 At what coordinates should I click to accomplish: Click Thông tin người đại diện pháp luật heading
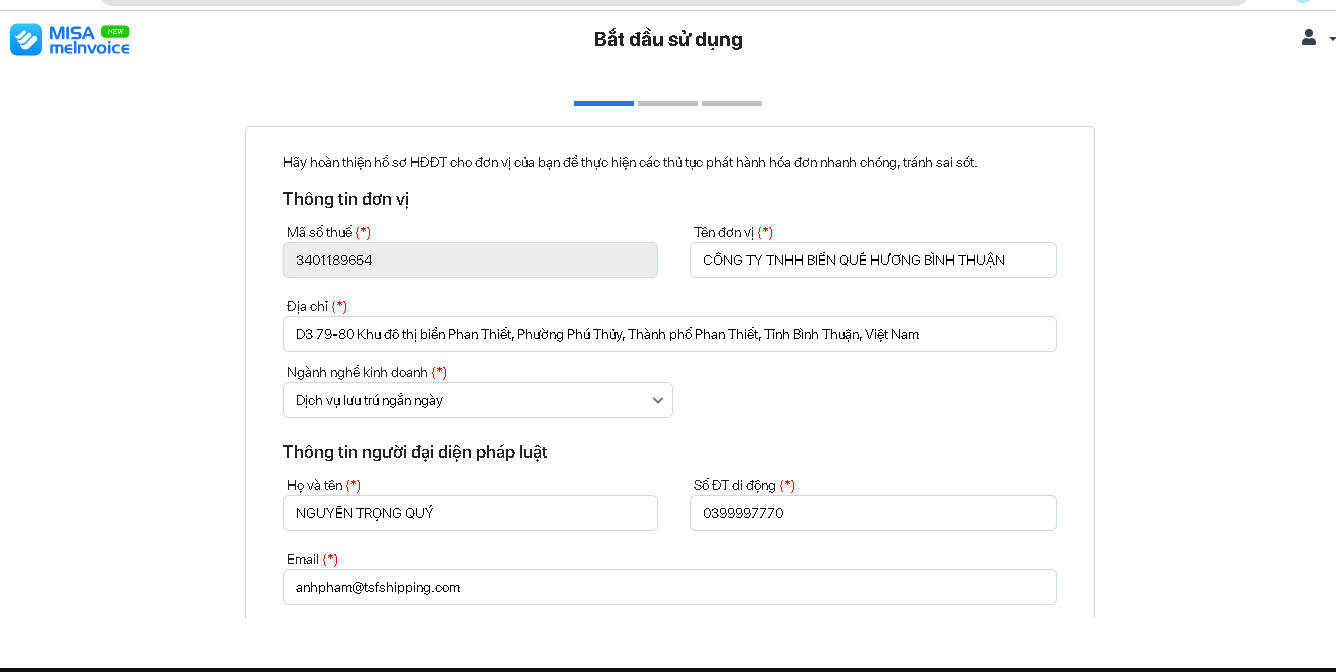pyautogui.click(x=415, y=452)
